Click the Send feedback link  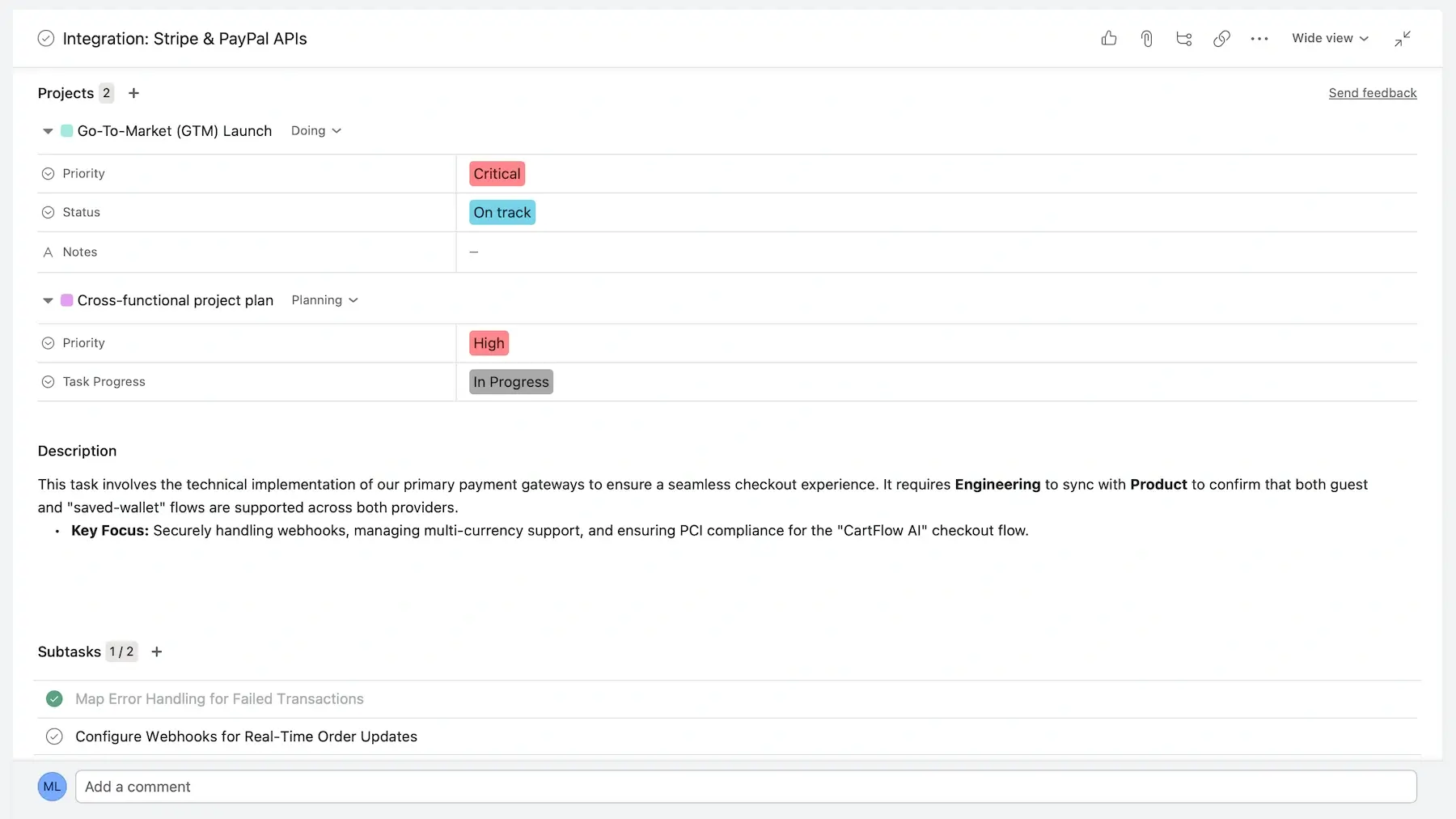coord(1373,93)
